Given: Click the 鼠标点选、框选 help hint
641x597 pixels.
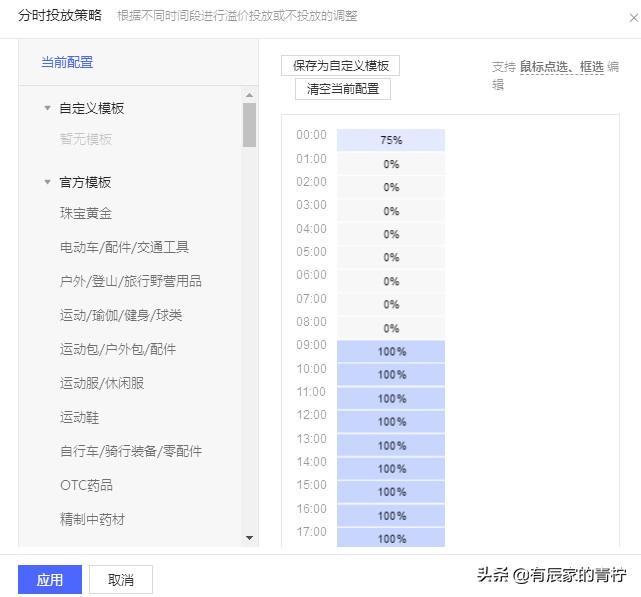Looking at the screenshot, I should (562, 67).
